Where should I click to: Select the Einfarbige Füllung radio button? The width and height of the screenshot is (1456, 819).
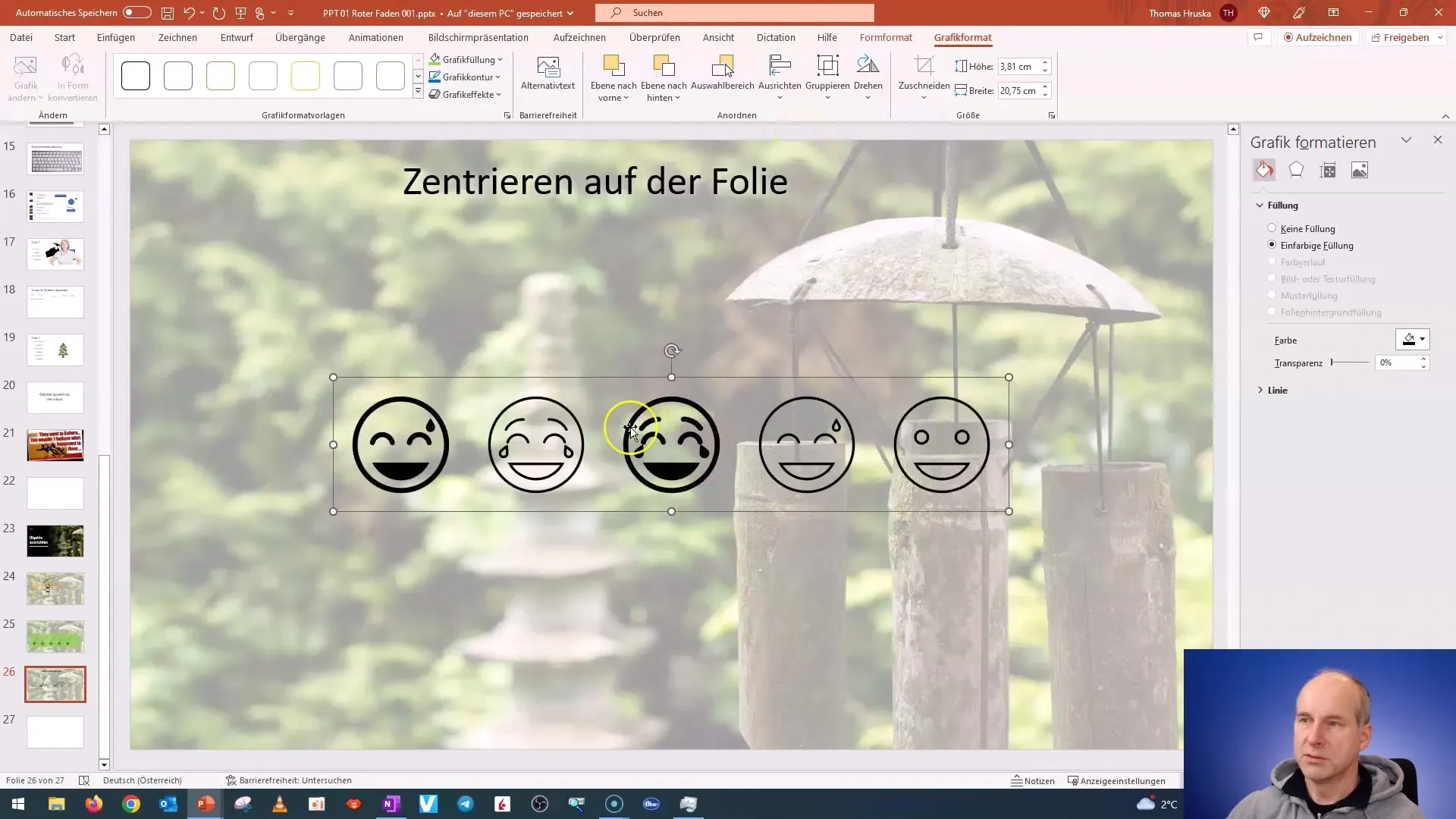tap(1272, 245)
